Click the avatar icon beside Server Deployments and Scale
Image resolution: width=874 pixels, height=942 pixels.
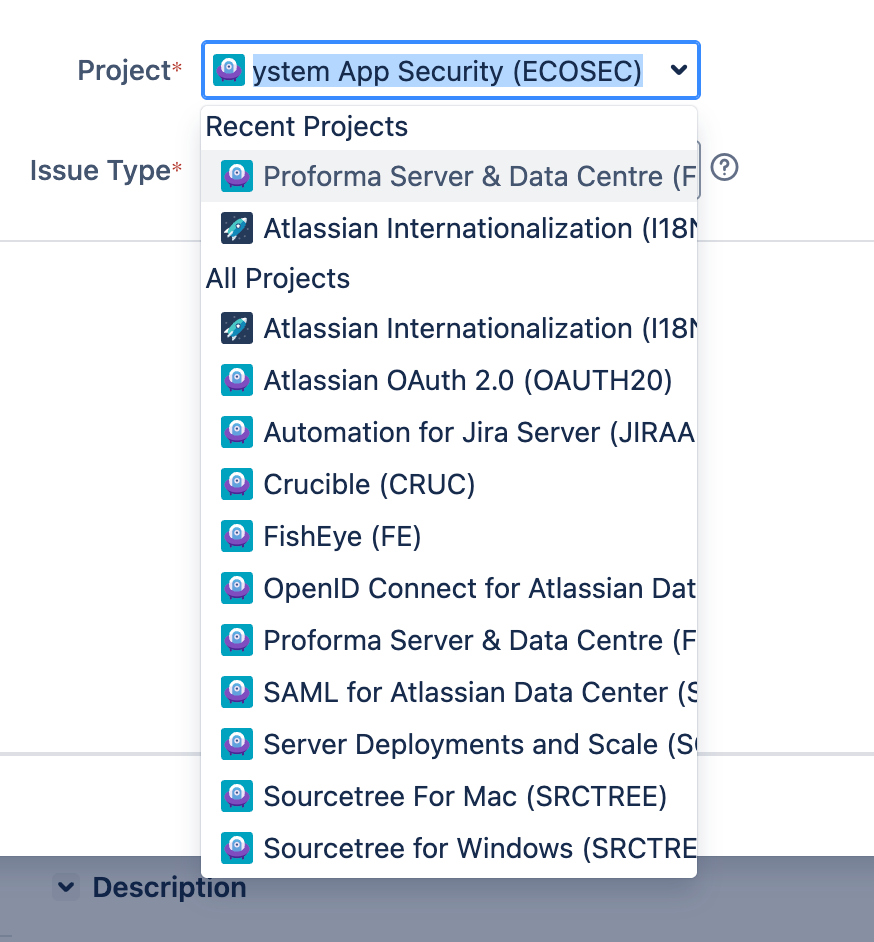237,744
